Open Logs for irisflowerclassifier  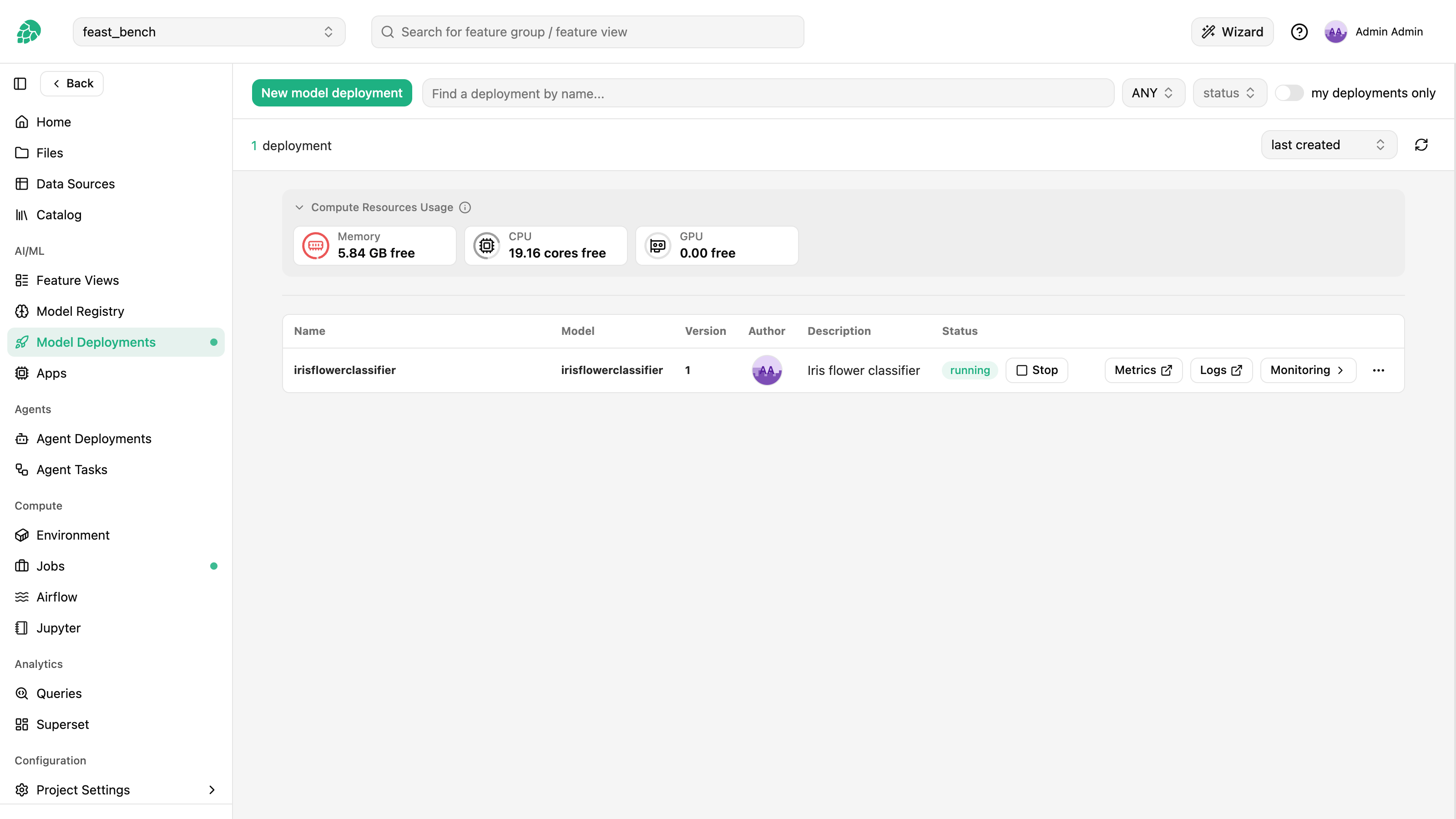[x=1221, y=370]
